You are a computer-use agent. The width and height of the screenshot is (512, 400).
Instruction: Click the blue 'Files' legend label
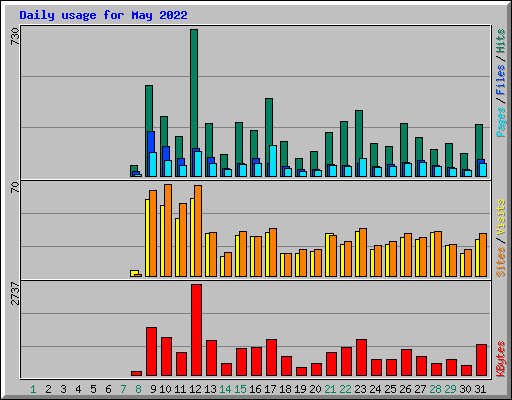click(501, 79)
